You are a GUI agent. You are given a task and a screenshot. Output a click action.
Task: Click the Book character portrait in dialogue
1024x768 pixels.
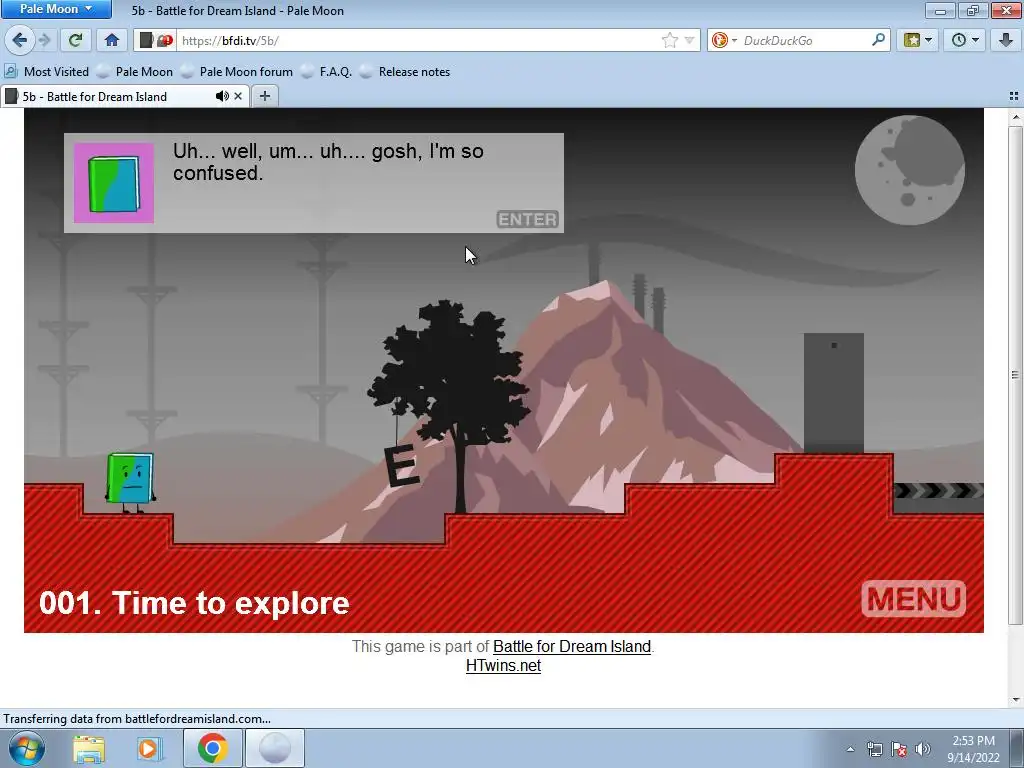click(114, 184)
